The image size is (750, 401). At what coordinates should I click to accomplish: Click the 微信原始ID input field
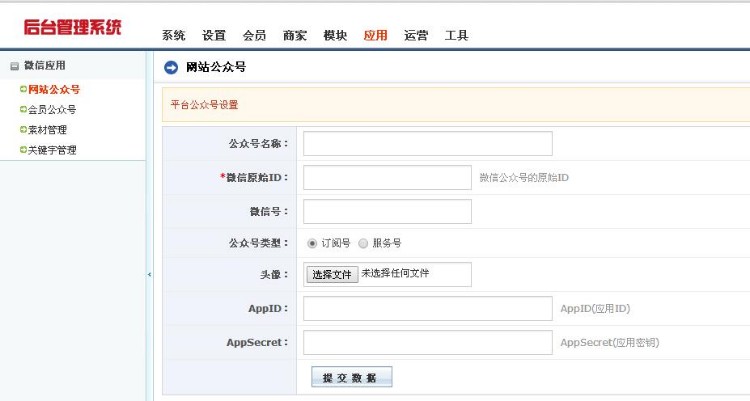pos(387,178)
